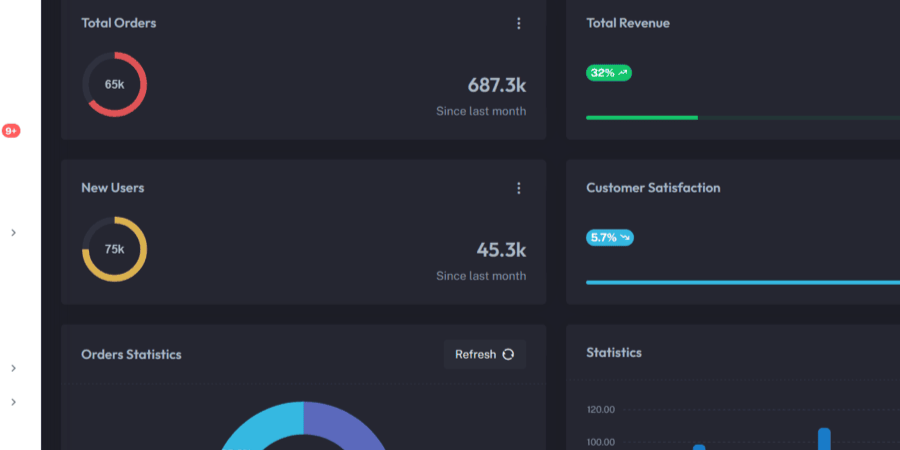Click the Customer Satisfaction heading

click(653, 188)
